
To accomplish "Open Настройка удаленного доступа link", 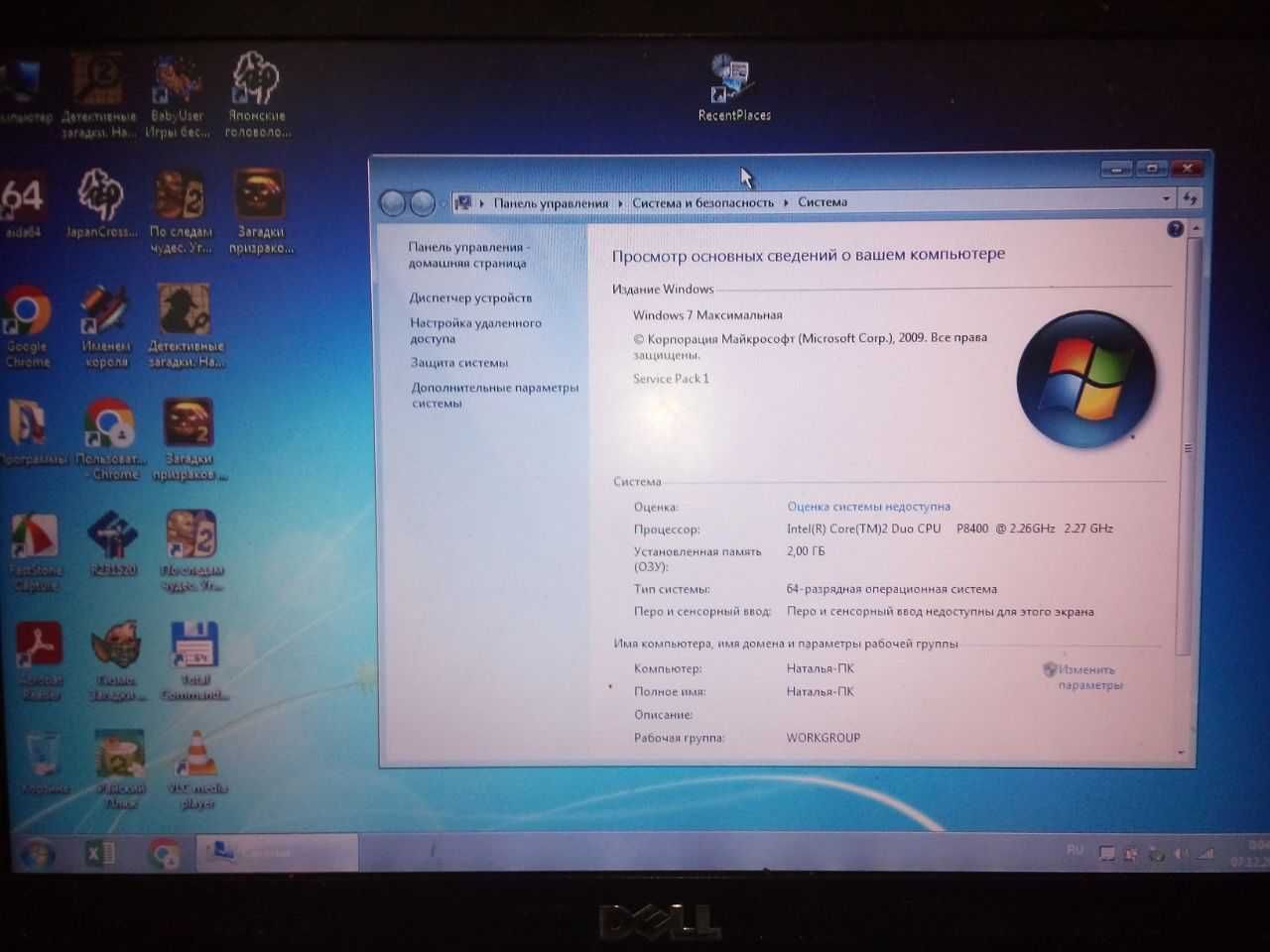I will (475, 330).
